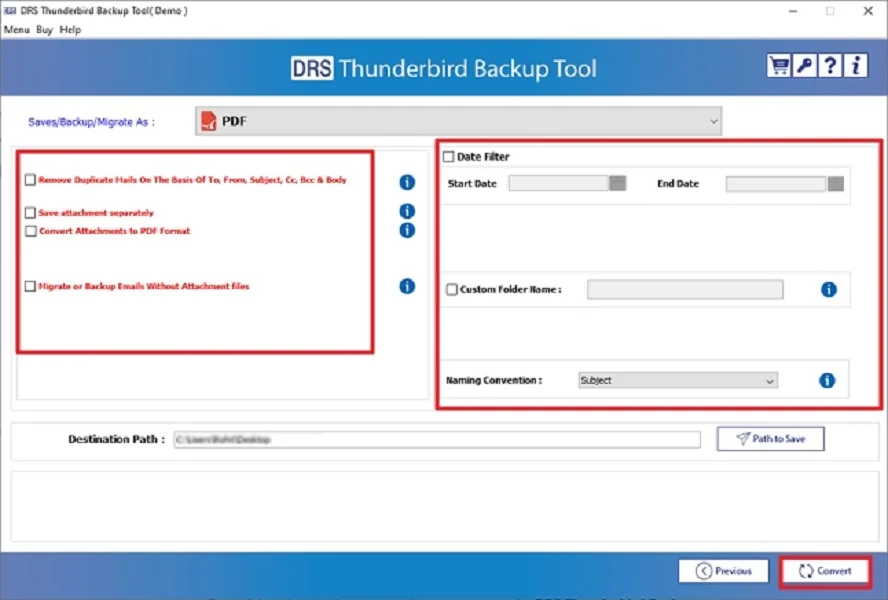Open the Menu item in the menu bar
The width and height of the screenshot is (888, 600).
[16, 30]
